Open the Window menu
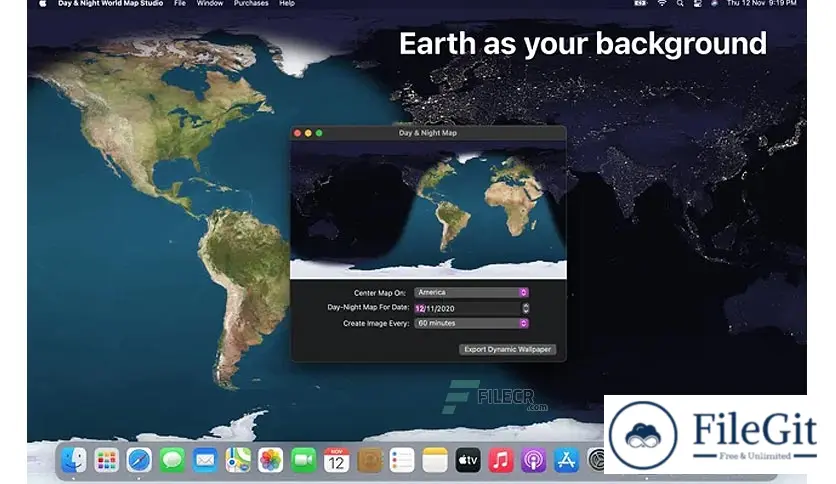 tap(210, 3)
